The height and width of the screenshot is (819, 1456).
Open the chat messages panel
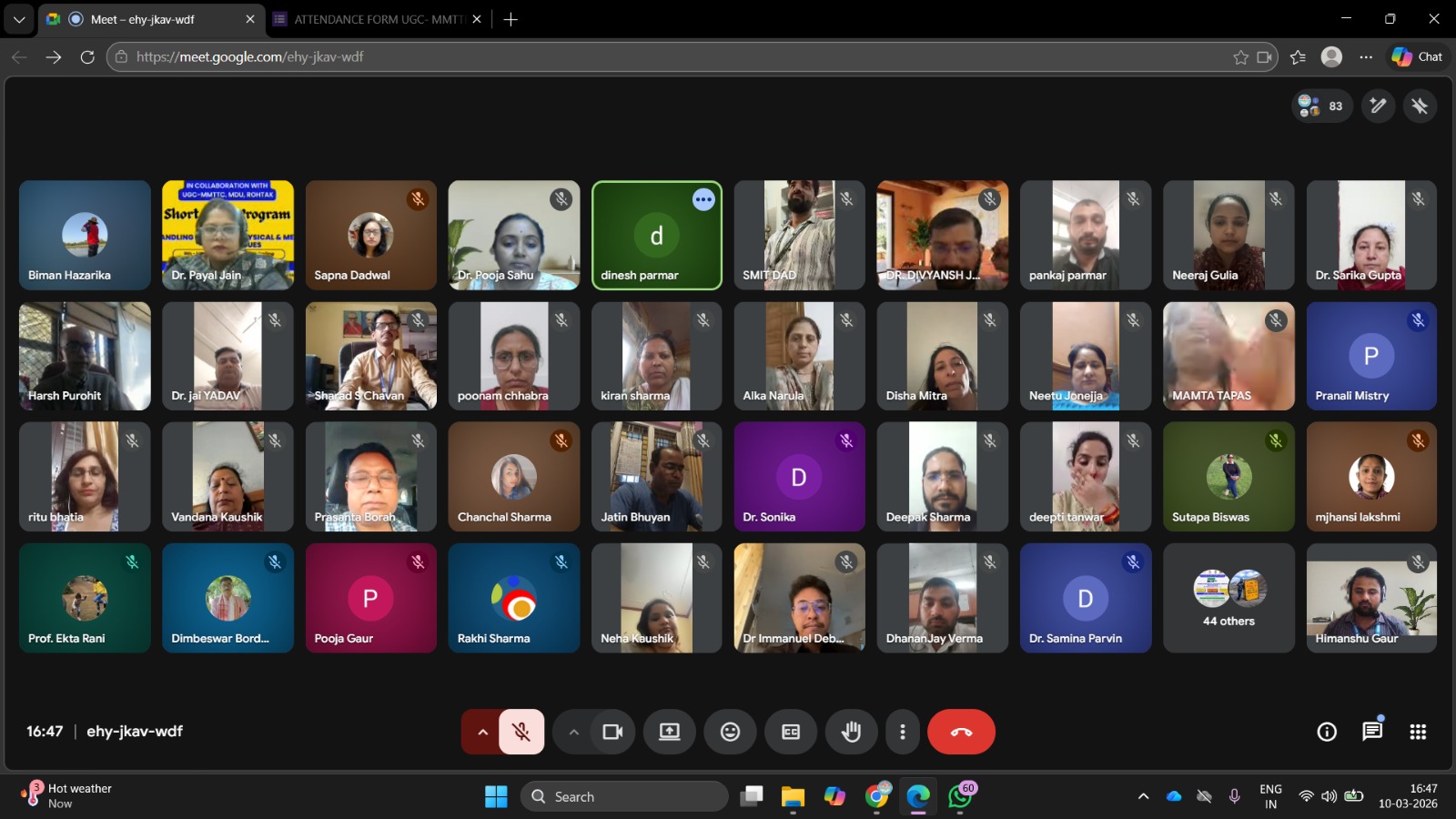tap(1372, 732)
